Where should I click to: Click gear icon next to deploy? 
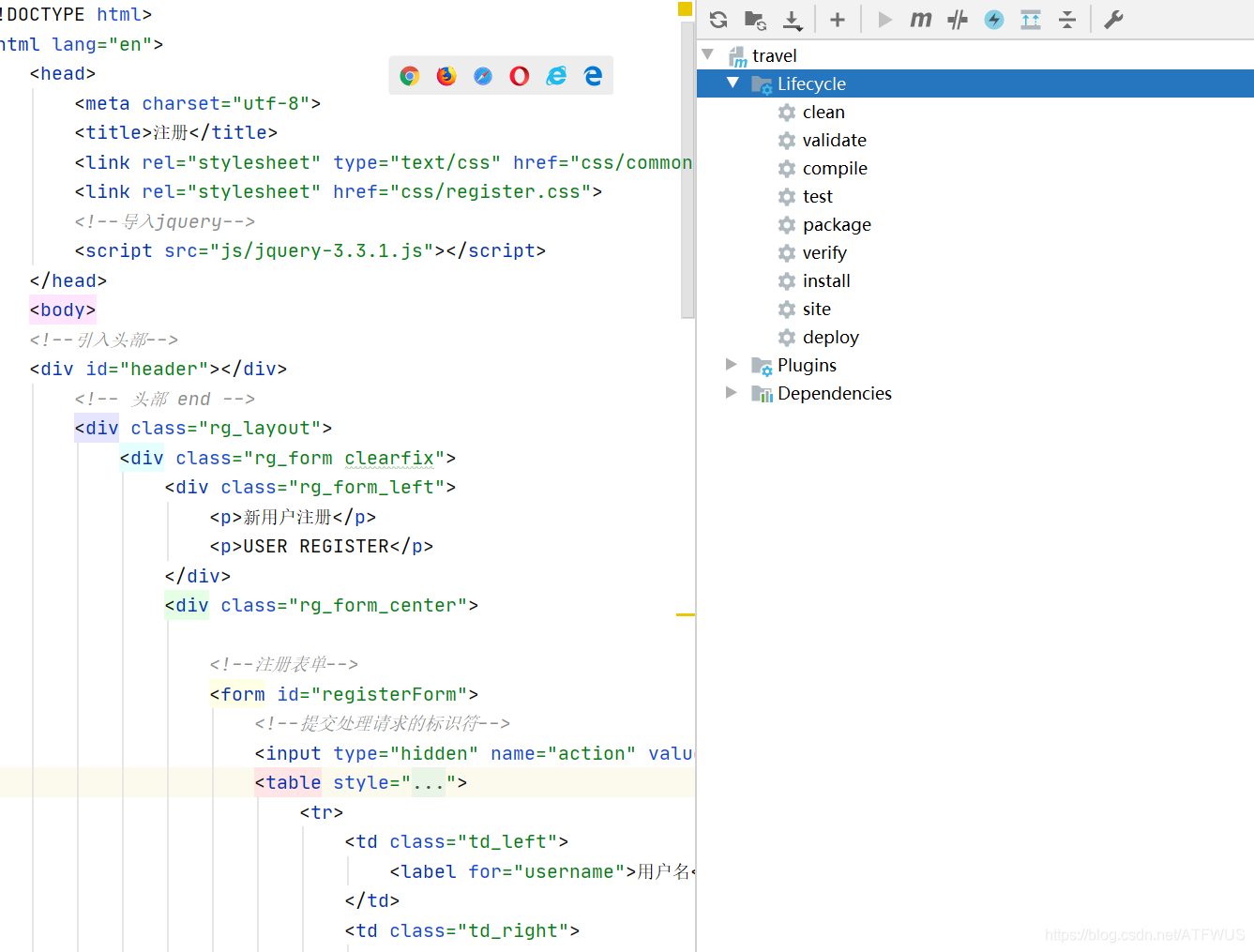(x=787, y=338)
